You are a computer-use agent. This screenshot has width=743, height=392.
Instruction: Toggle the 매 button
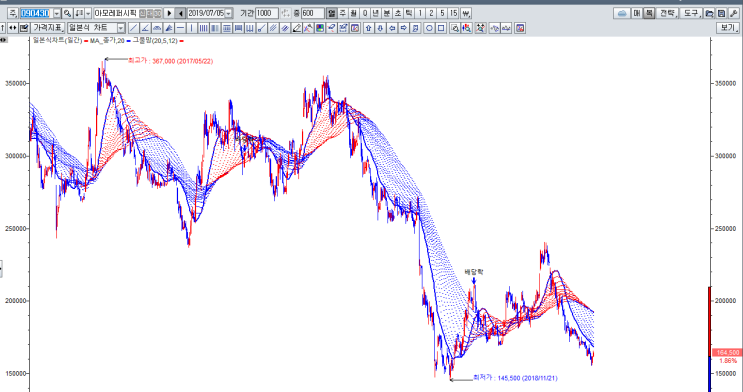636,13
